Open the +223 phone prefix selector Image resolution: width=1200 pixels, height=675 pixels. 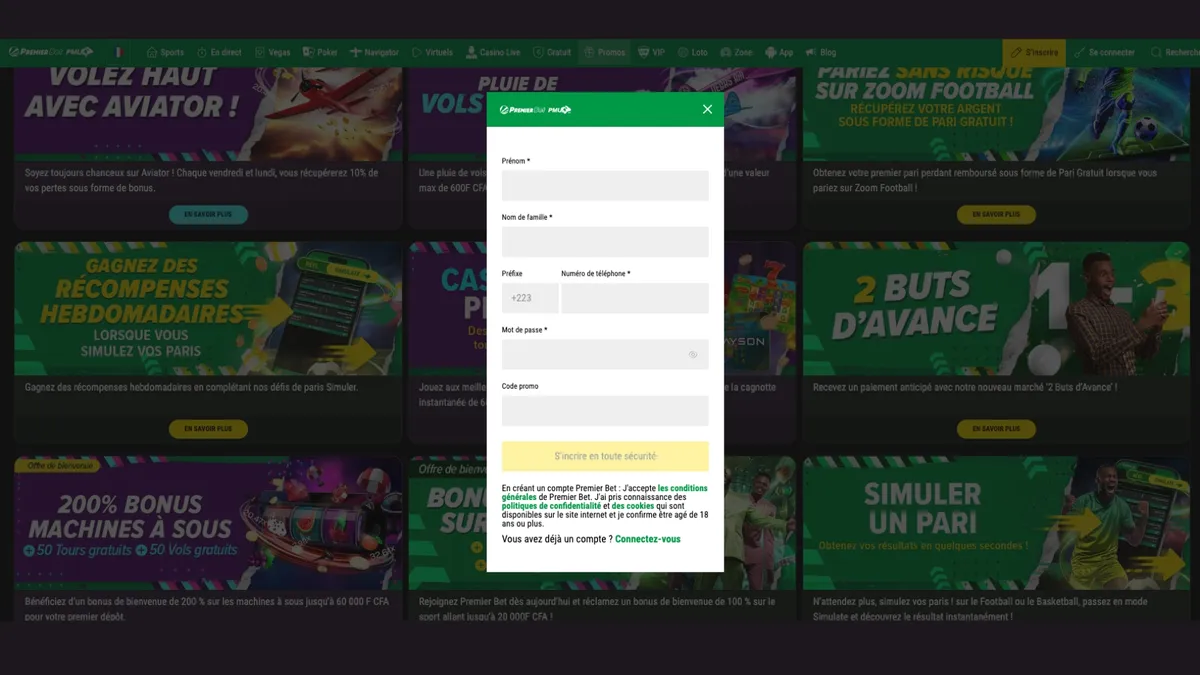point(530,298)
